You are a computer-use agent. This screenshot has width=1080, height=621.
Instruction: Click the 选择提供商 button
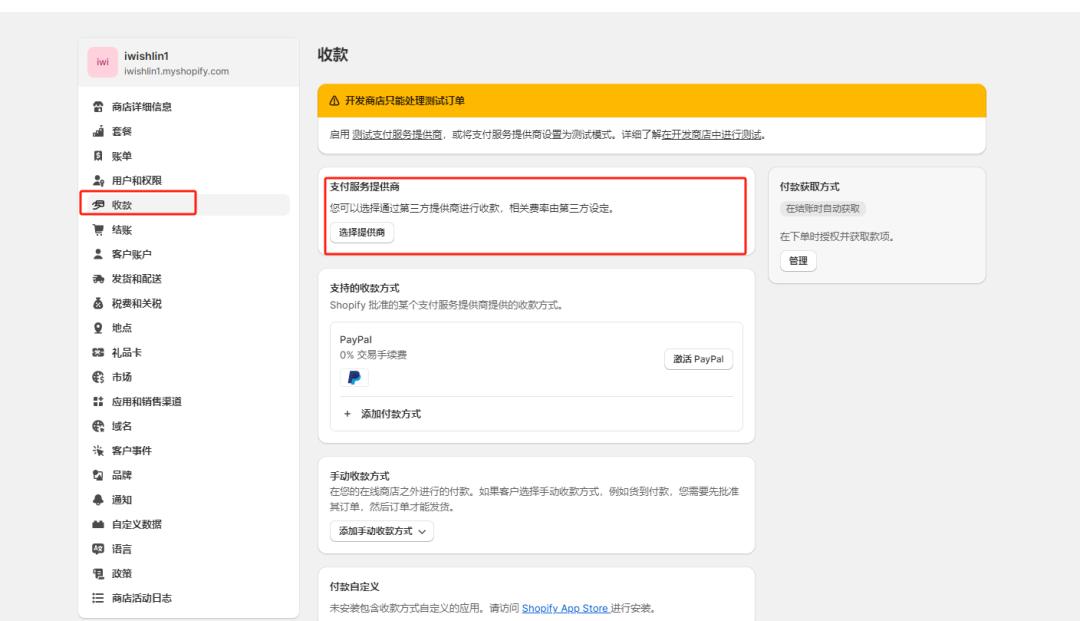coord(362,233)
